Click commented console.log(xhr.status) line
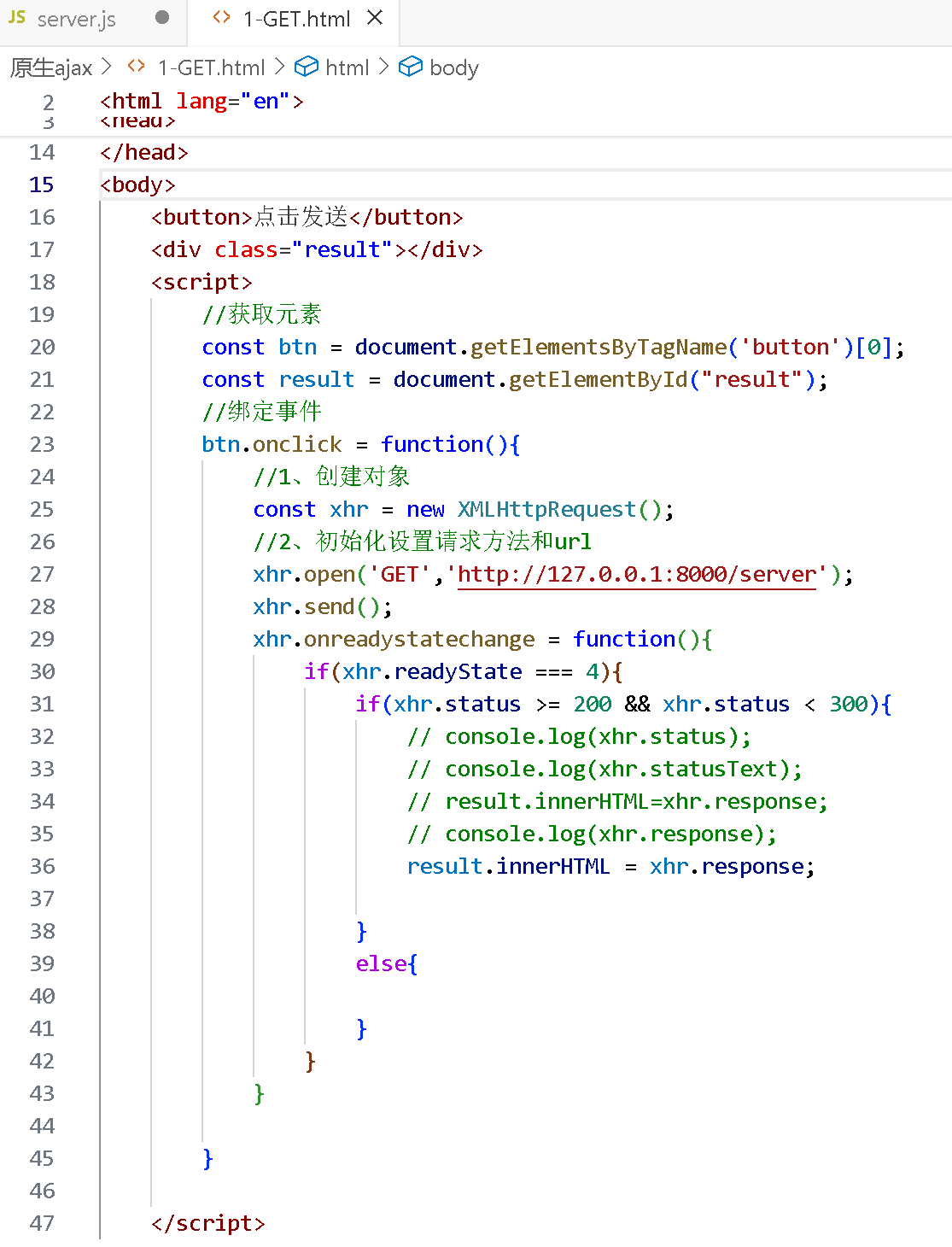Screen dimensions: 952x1247 [x=579, y=736]
